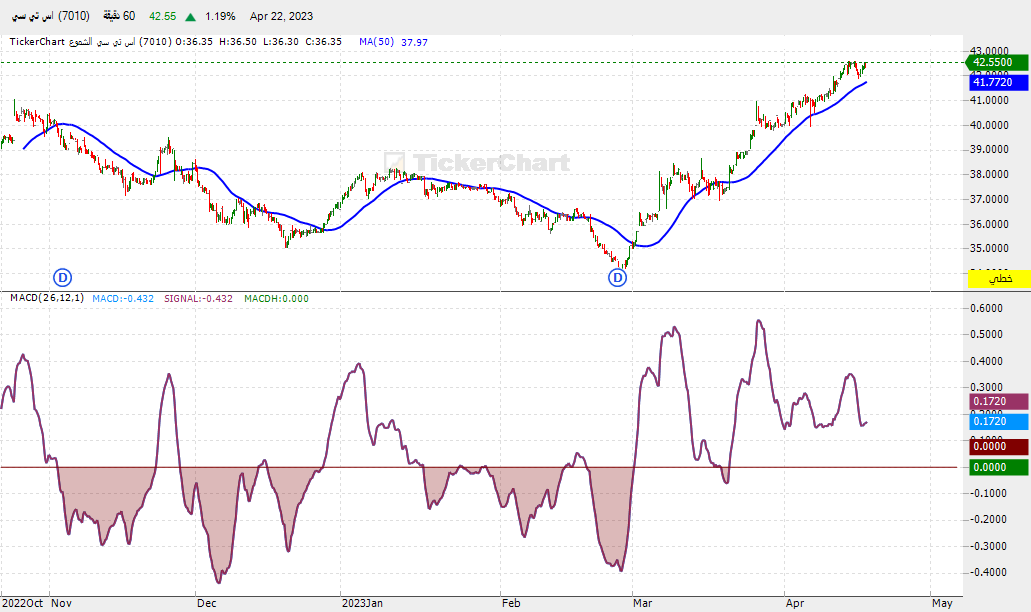Click the اس تي سي (7010) symbol name
1031x612 pixels.
coord(51,16)
